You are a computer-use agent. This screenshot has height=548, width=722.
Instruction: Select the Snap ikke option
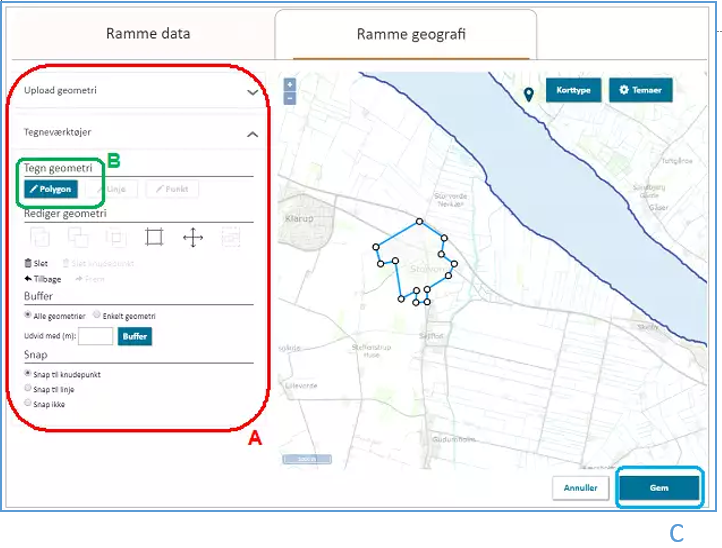coord(28,403)
